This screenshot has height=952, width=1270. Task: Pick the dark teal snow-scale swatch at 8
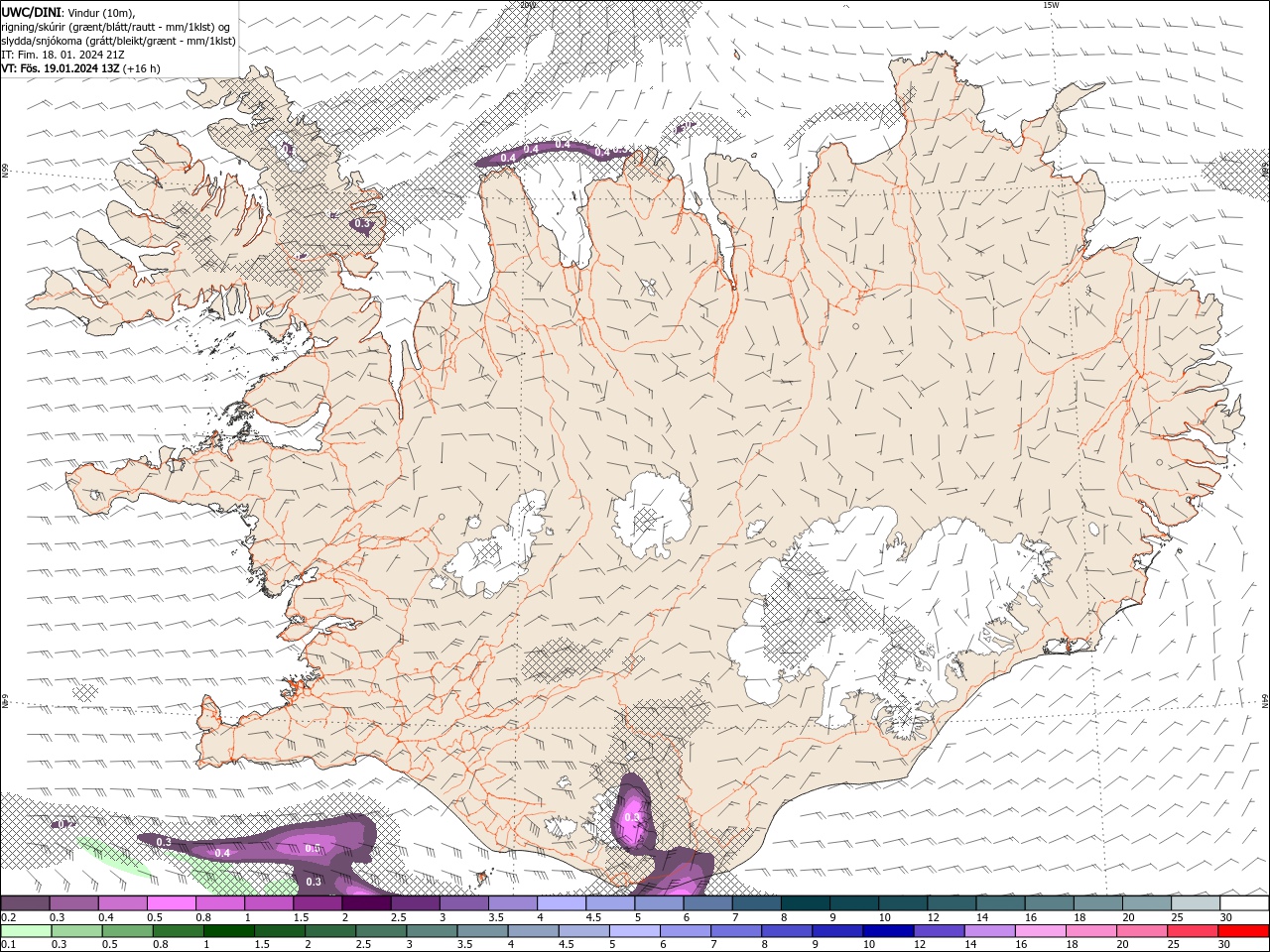click(x=805, y=903)
